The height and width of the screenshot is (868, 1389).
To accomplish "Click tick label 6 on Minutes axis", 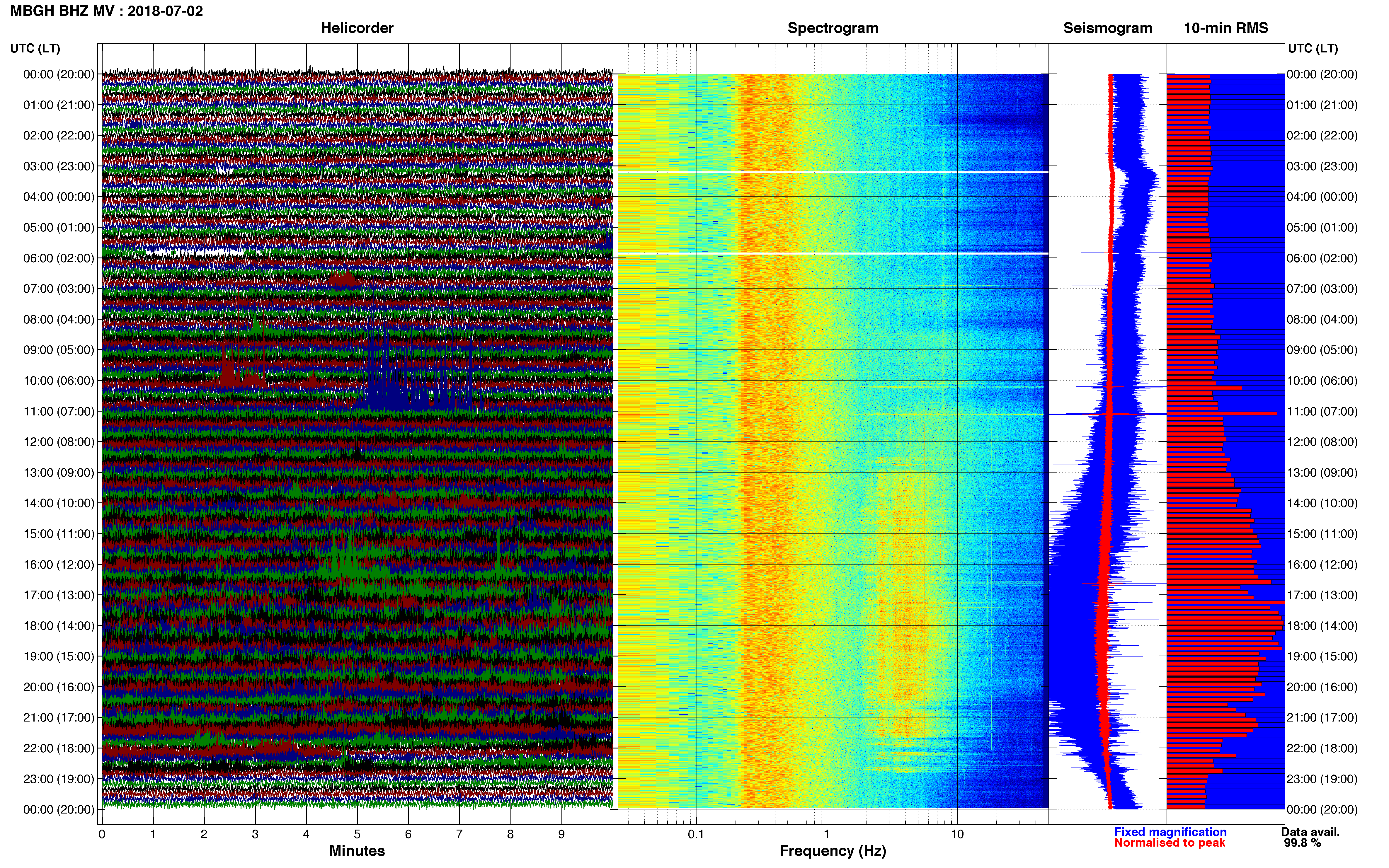I will [408, 834].
